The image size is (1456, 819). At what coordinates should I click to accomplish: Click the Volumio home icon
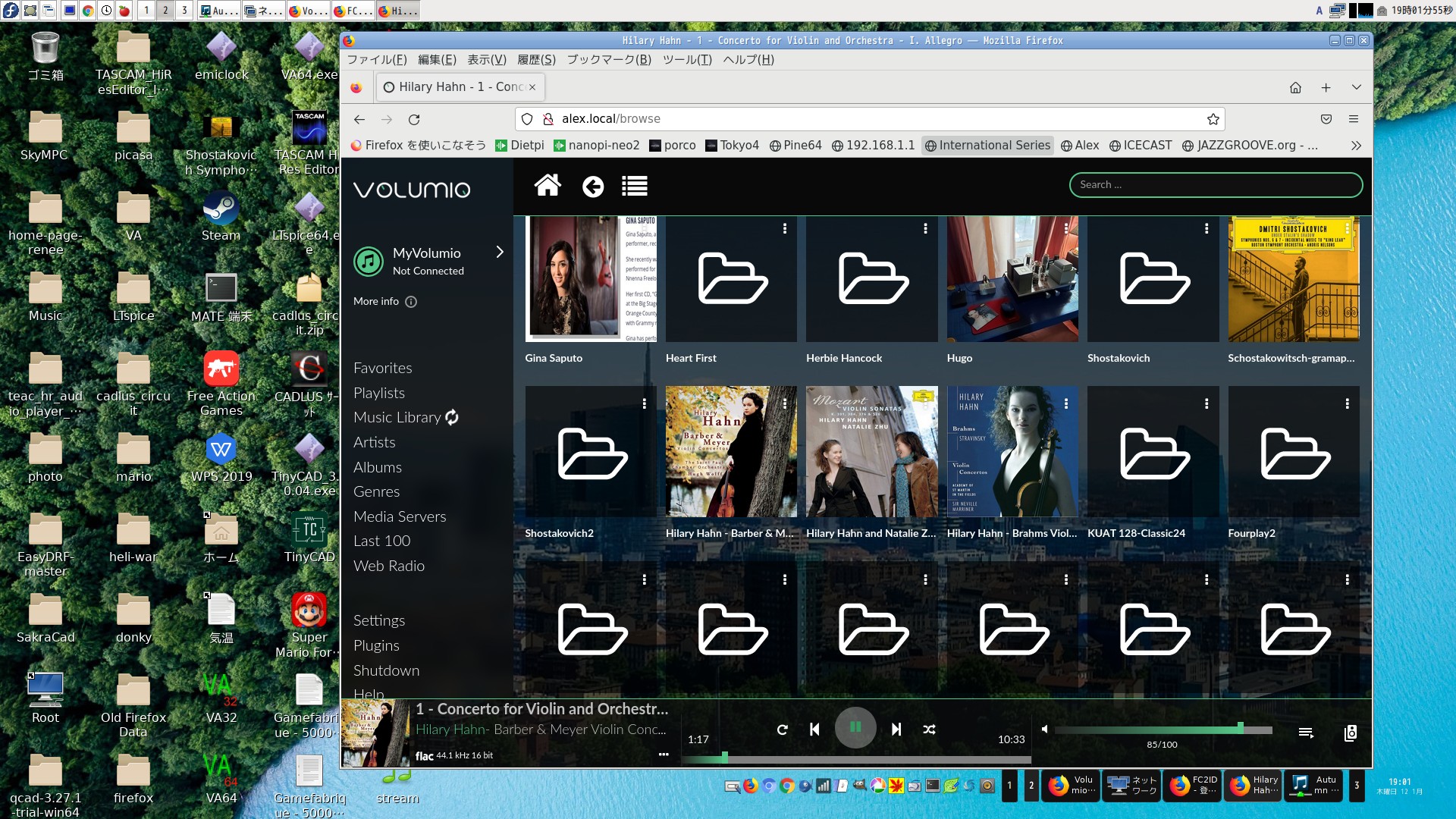point(548,186)
